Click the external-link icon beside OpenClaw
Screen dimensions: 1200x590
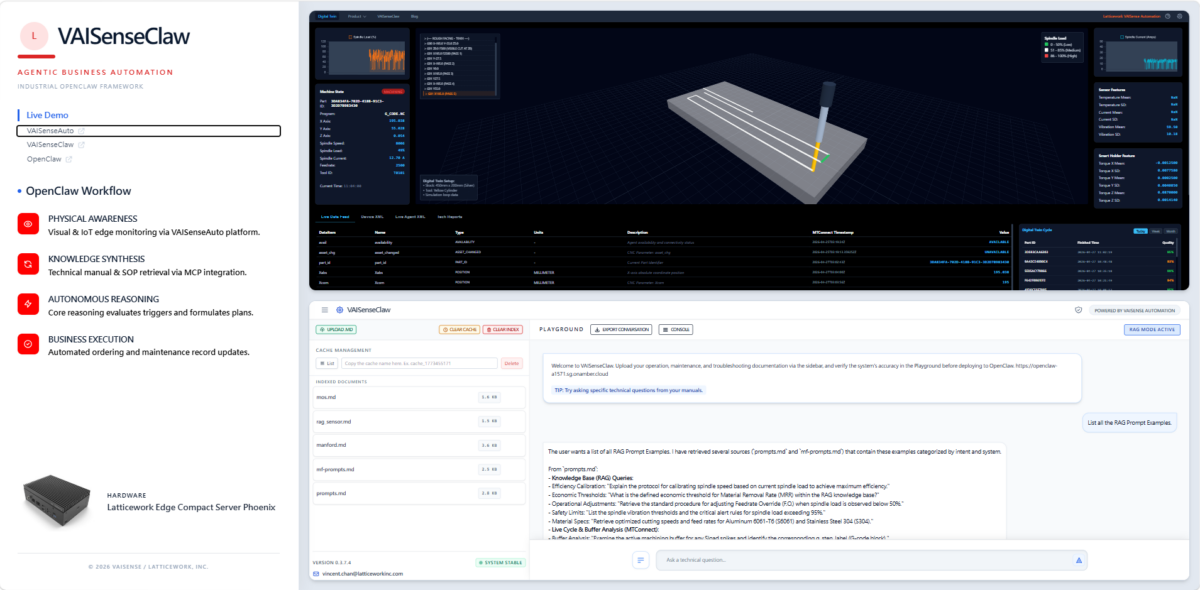pyautogui.click(x=69, y=159)
